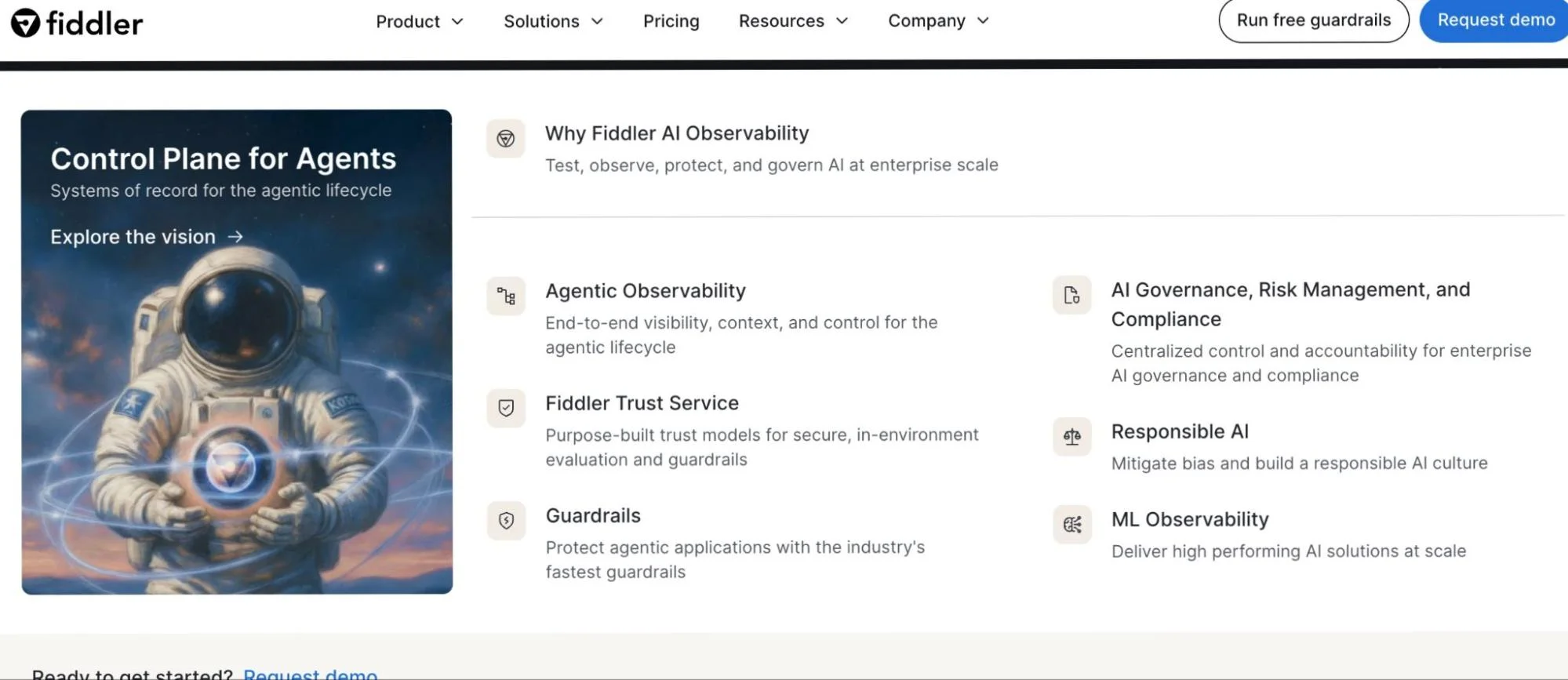Expand the Solutions menu chevron
Image resolution: width=1568 pixels, height=680 pixels.
point(597,21)
